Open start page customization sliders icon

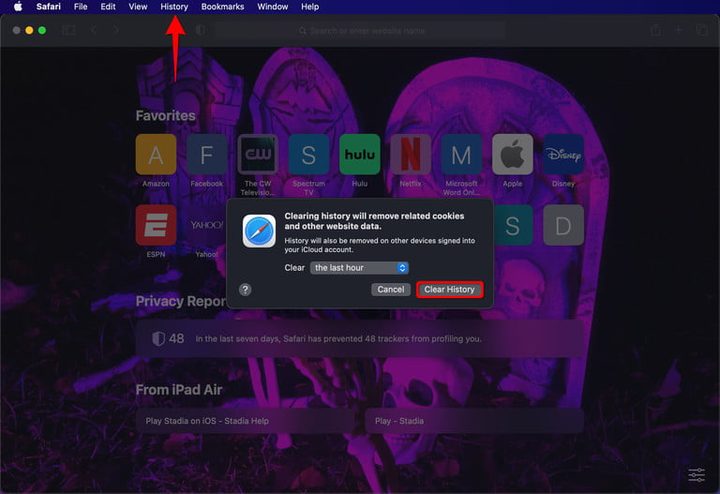pos(697,475)
